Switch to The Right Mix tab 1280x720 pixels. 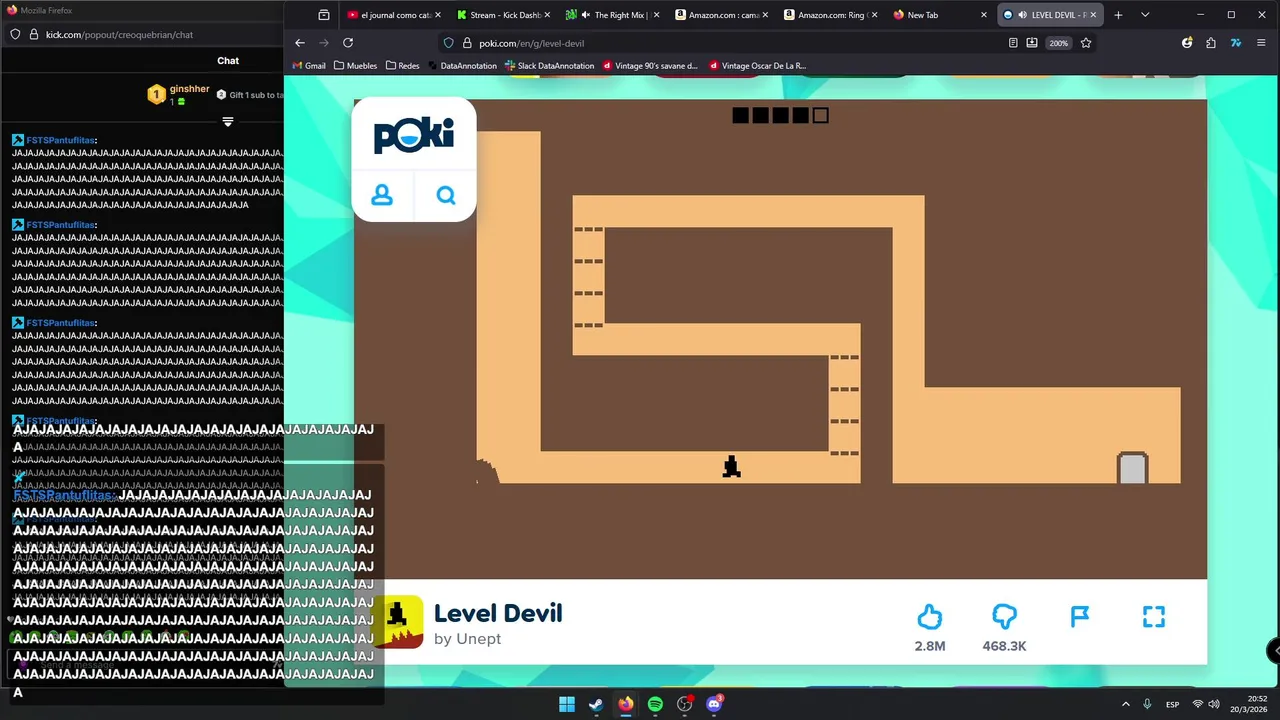[x=611, y=15]
